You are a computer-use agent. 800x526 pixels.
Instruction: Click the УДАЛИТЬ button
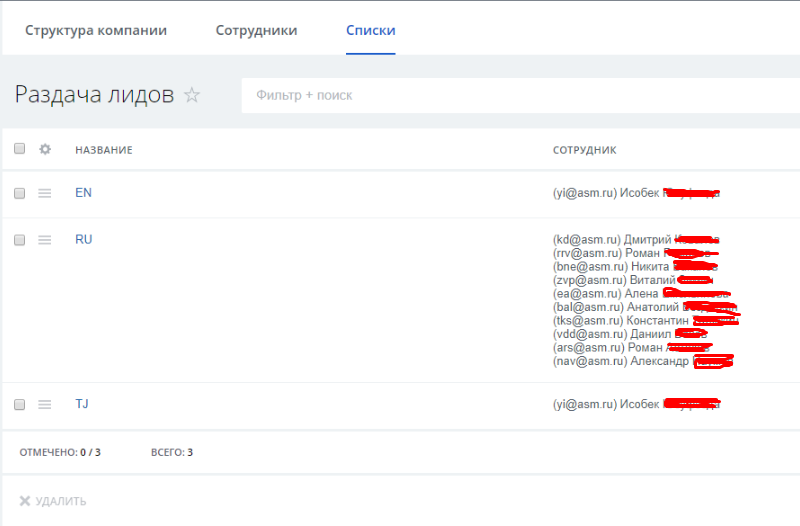pos(53,501)
